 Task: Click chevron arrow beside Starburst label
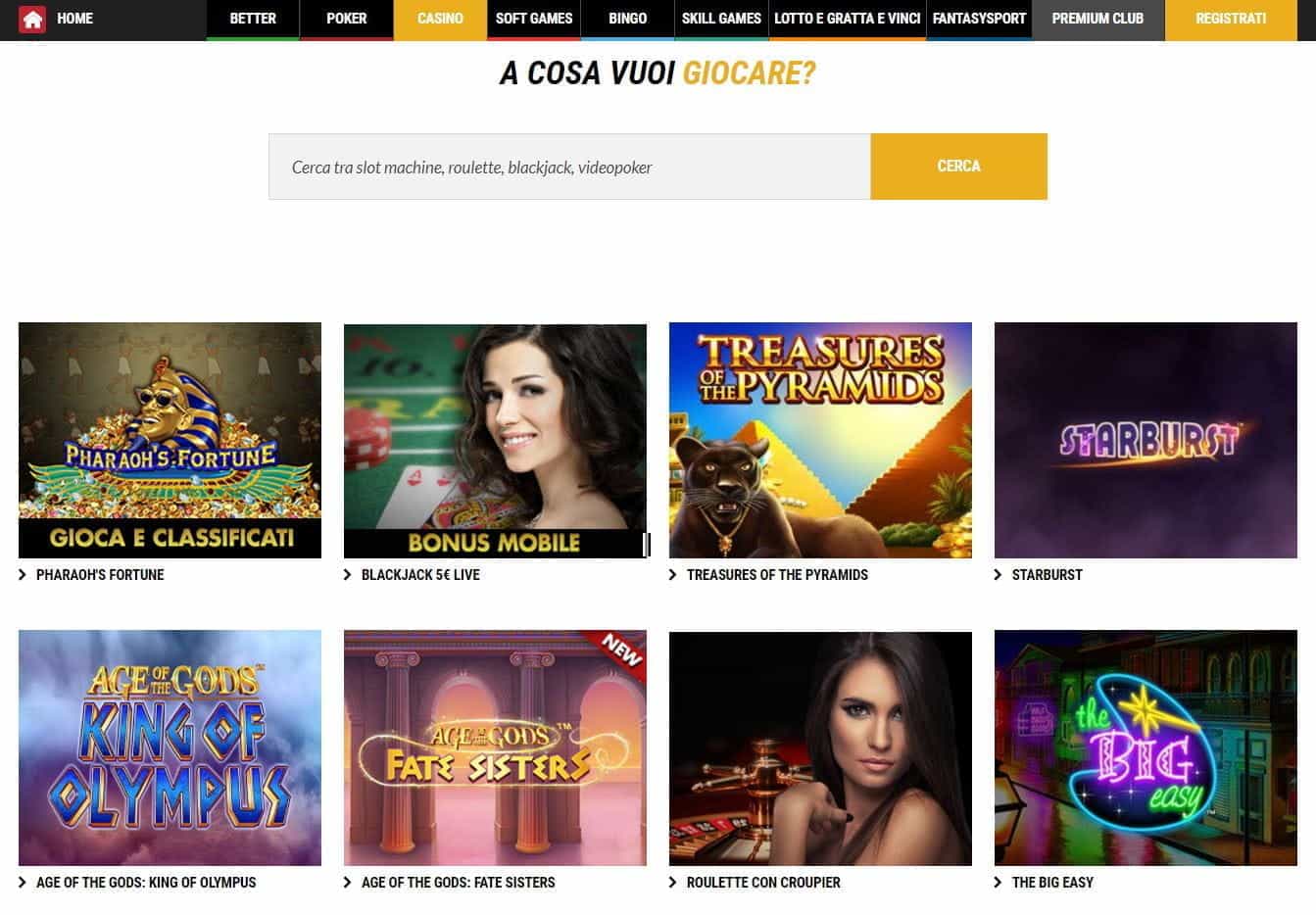tap(999, 575)
